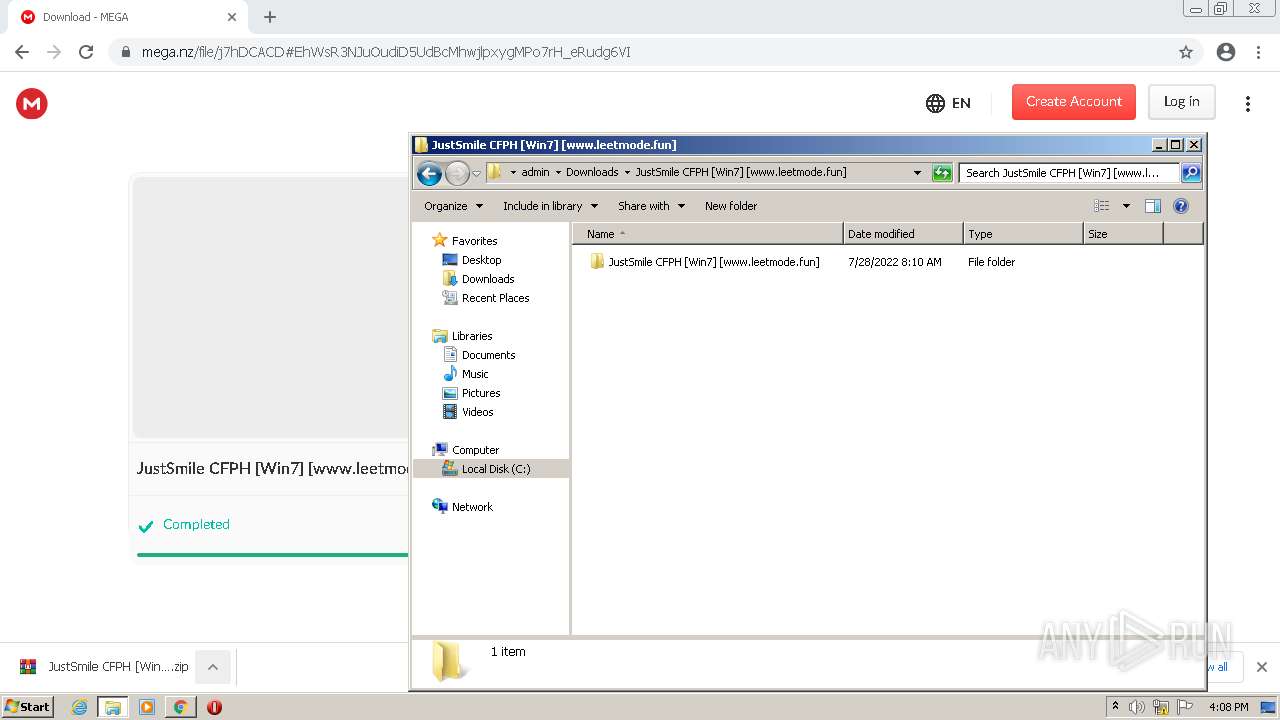Switch to Chrome via taskbar icon
The width and height of the screenshot is (1280, 720).
pyautogui.click(x=180, y=707)
